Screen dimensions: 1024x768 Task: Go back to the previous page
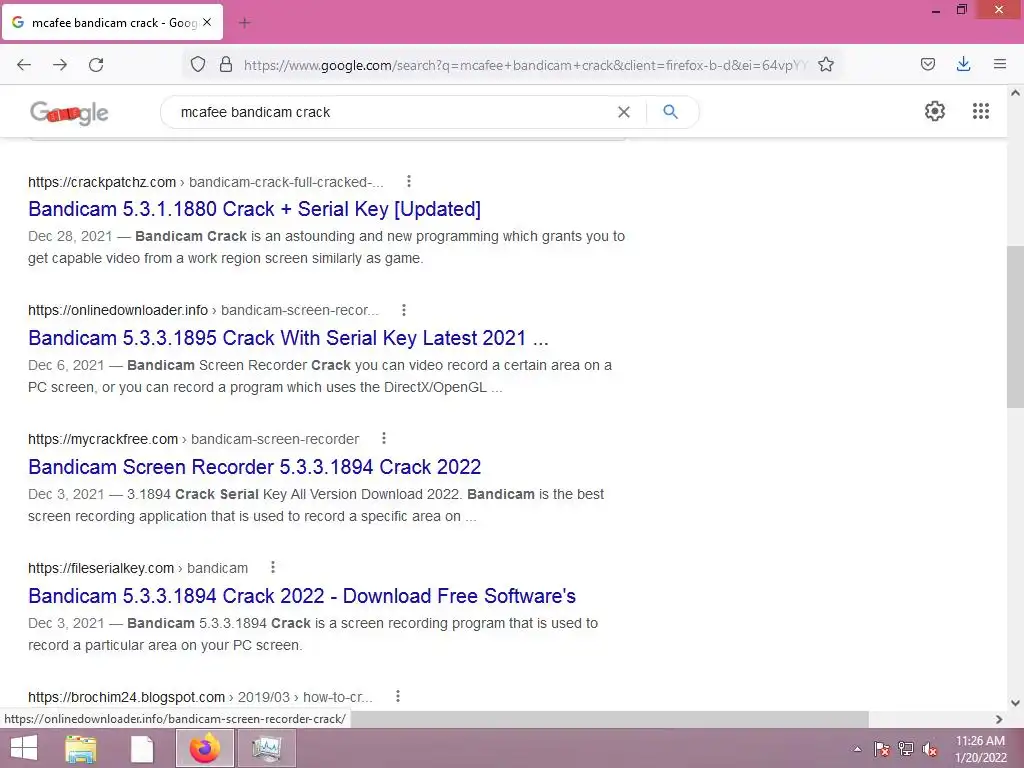(x=24, y=65)
